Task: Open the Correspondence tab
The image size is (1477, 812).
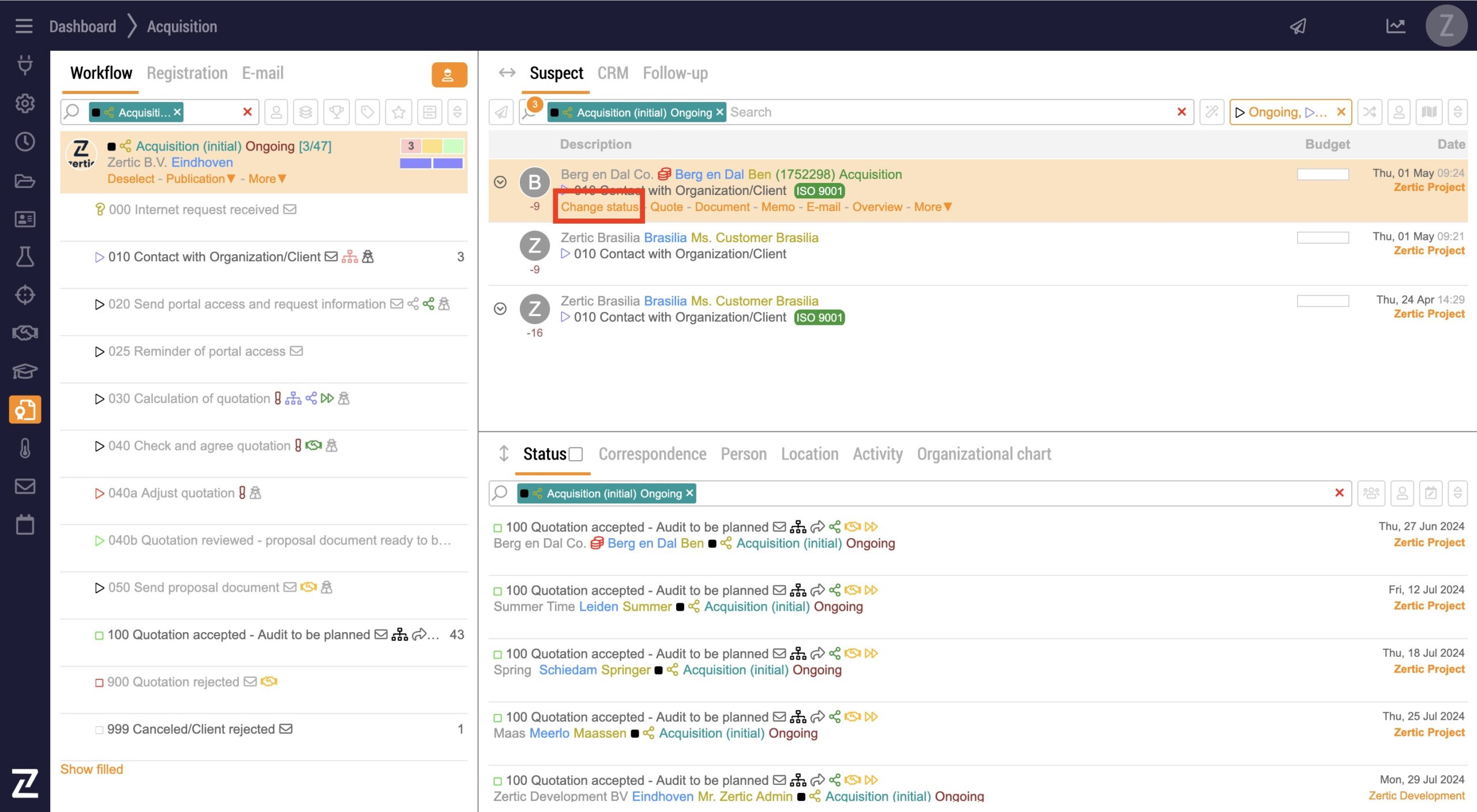Action: 652,454
